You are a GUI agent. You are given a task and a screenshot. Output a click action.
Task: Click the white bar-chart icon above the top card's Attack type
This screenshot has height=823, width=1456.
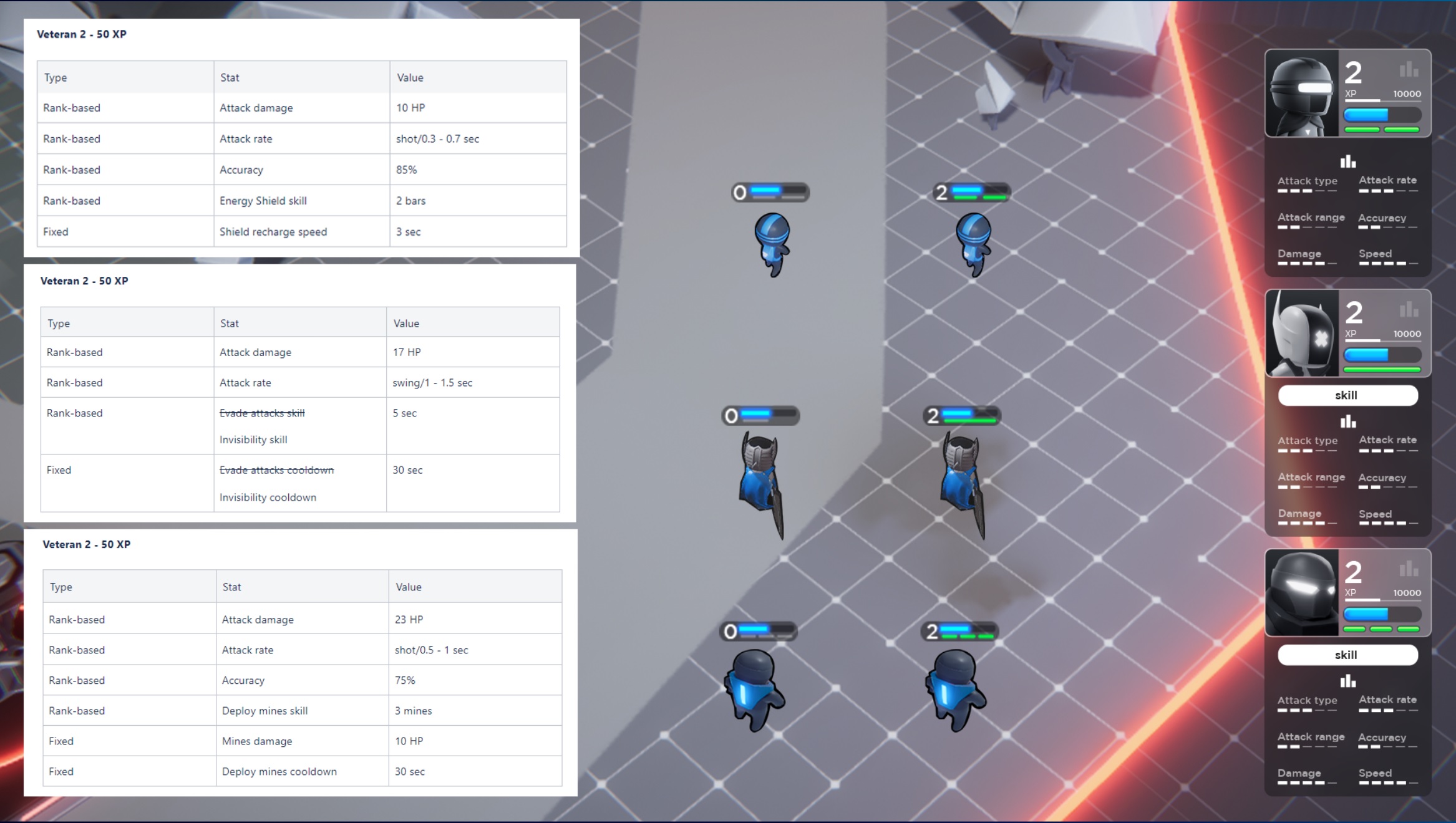[1347, 161]
